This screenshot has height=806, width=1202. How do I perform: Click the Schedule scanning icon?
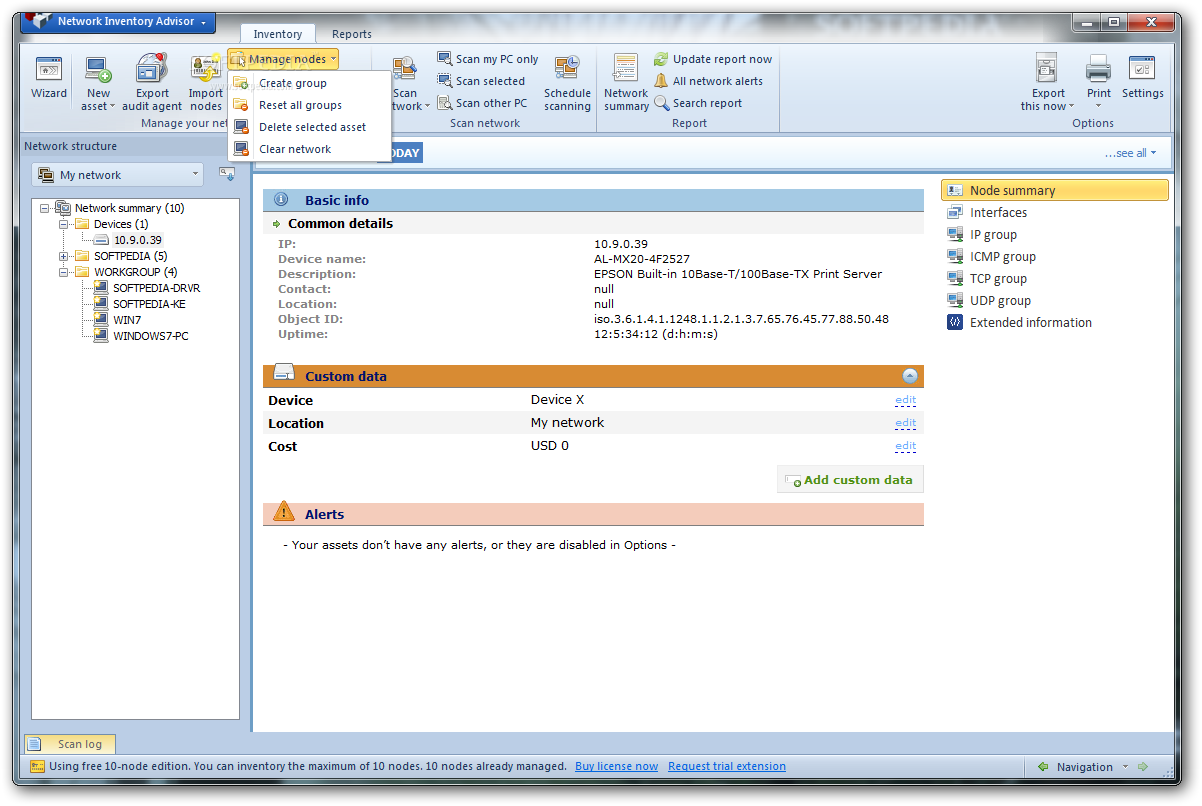tap(567, 69)
